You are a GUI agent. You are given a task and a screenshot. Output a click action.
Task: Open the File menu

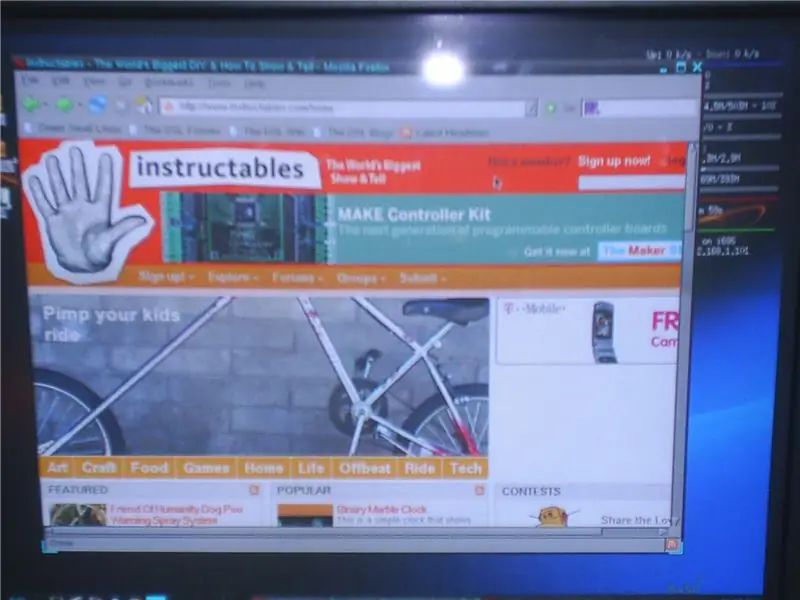[x=30, y=80]
